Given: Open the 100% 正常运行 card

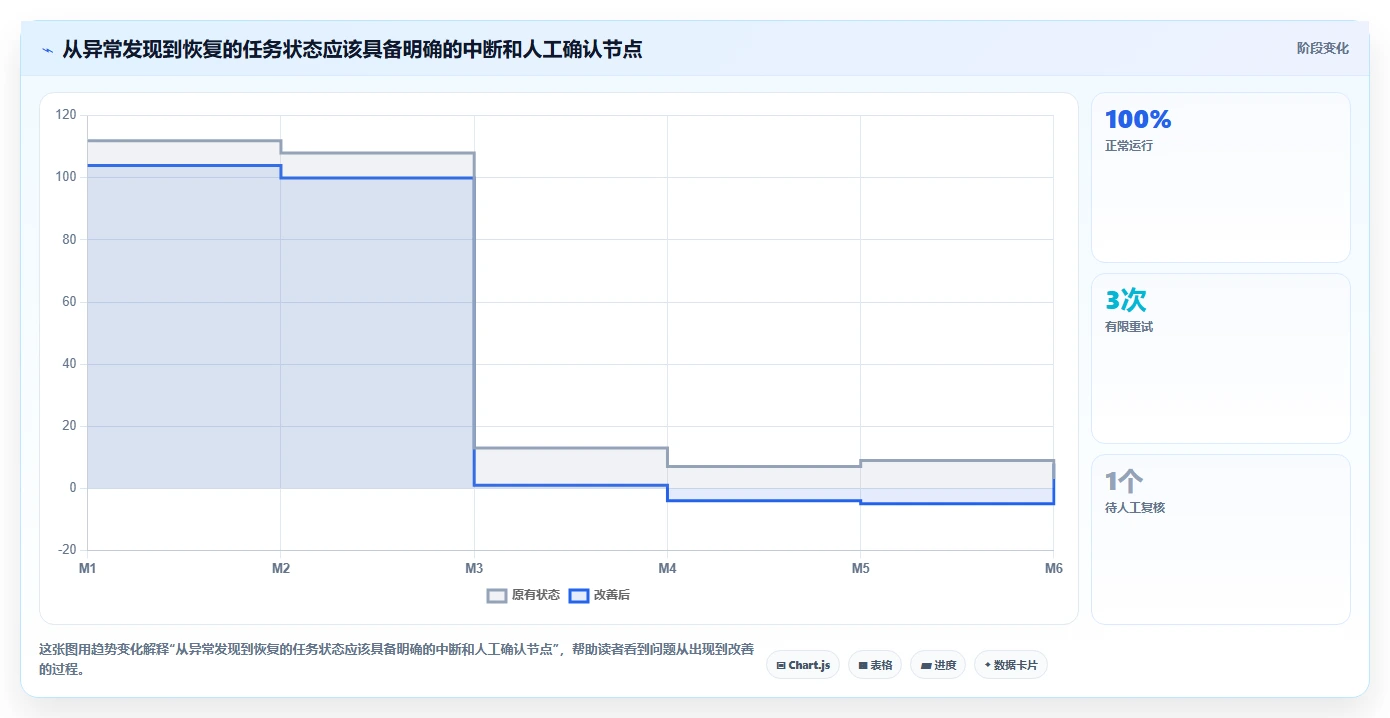Looking at the screenshot, I should click(x=1221, y=178).
